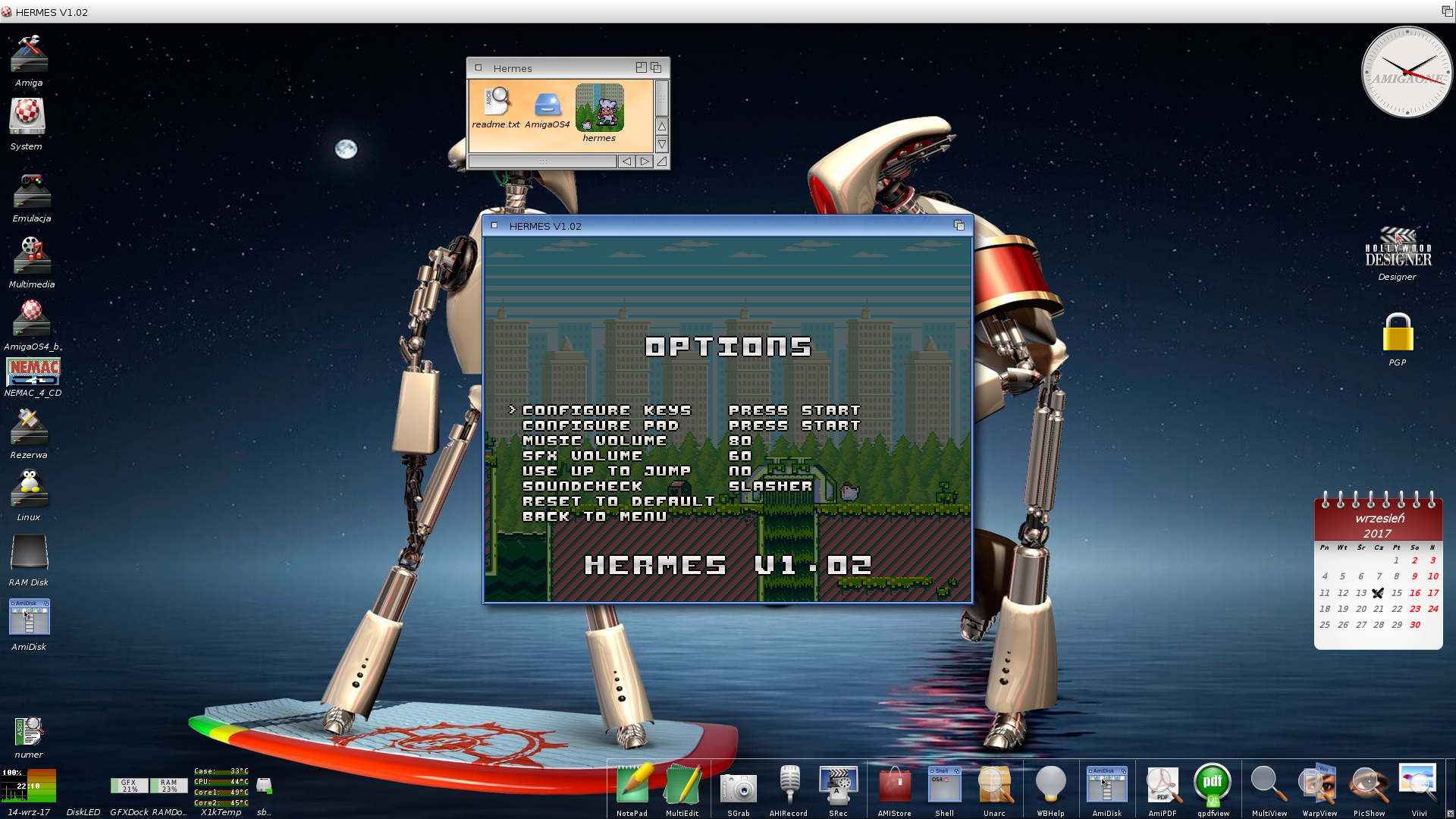This screenshot has width=1456, height=819.
Task: Open readme.txt in the Hermes drawer
Action: [496, 102]
